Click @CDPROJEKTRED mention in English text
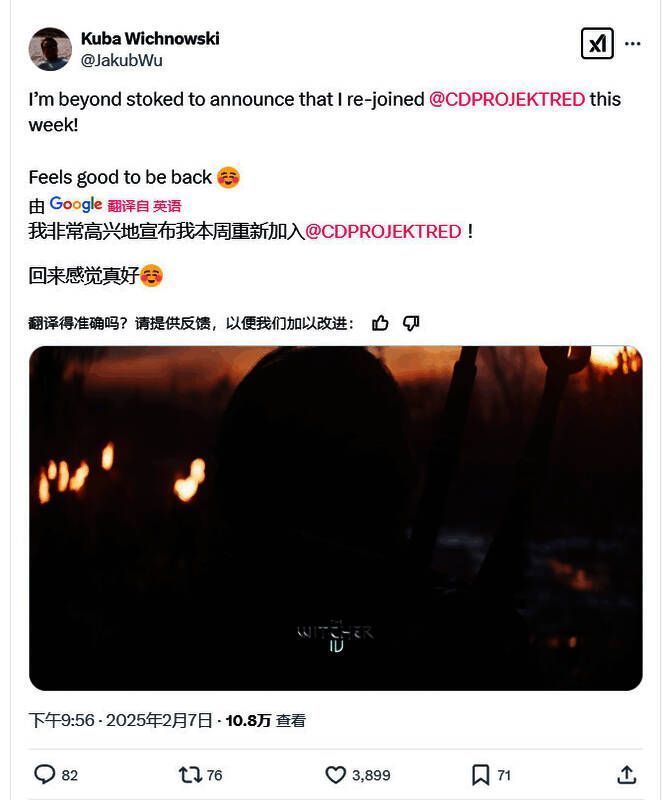 click(x=506, y=99)
